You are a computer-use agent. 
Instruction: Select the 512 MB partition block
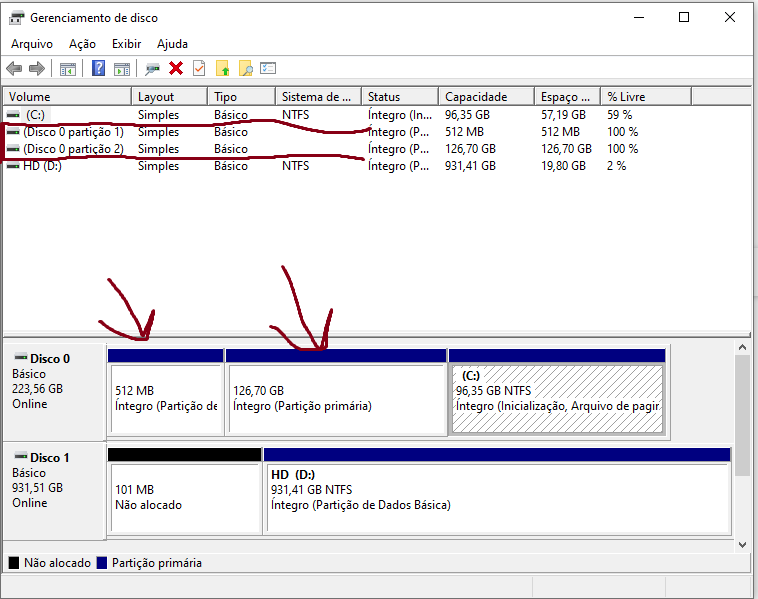click(166, 393)
